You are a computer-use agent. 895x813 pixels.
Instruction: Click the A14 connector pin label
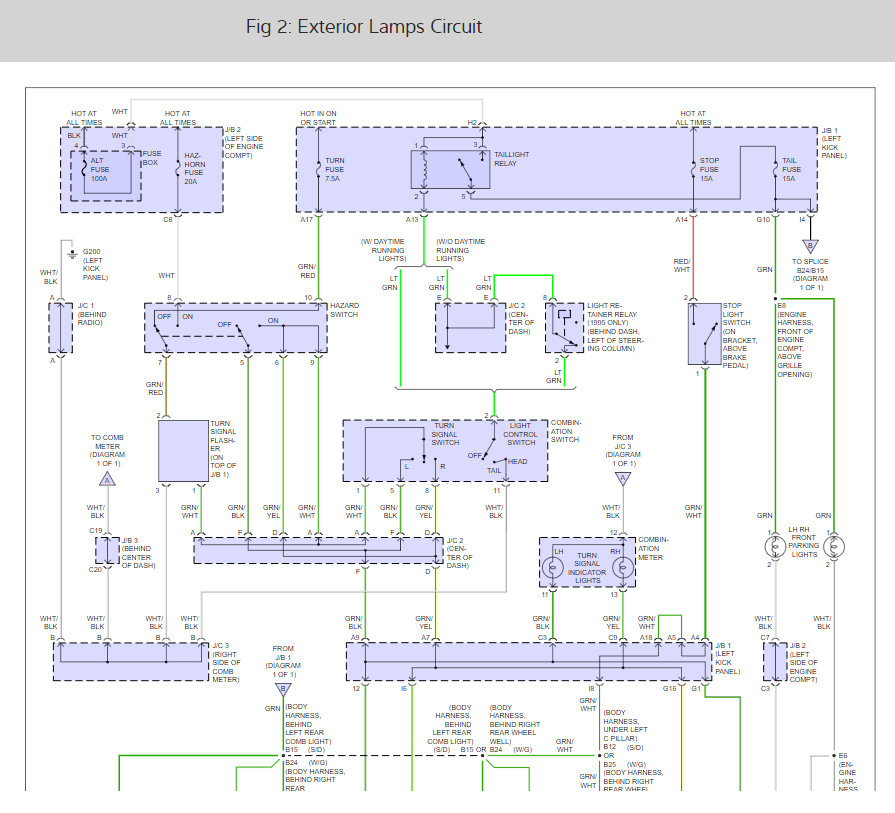click(x=682, y=219)
